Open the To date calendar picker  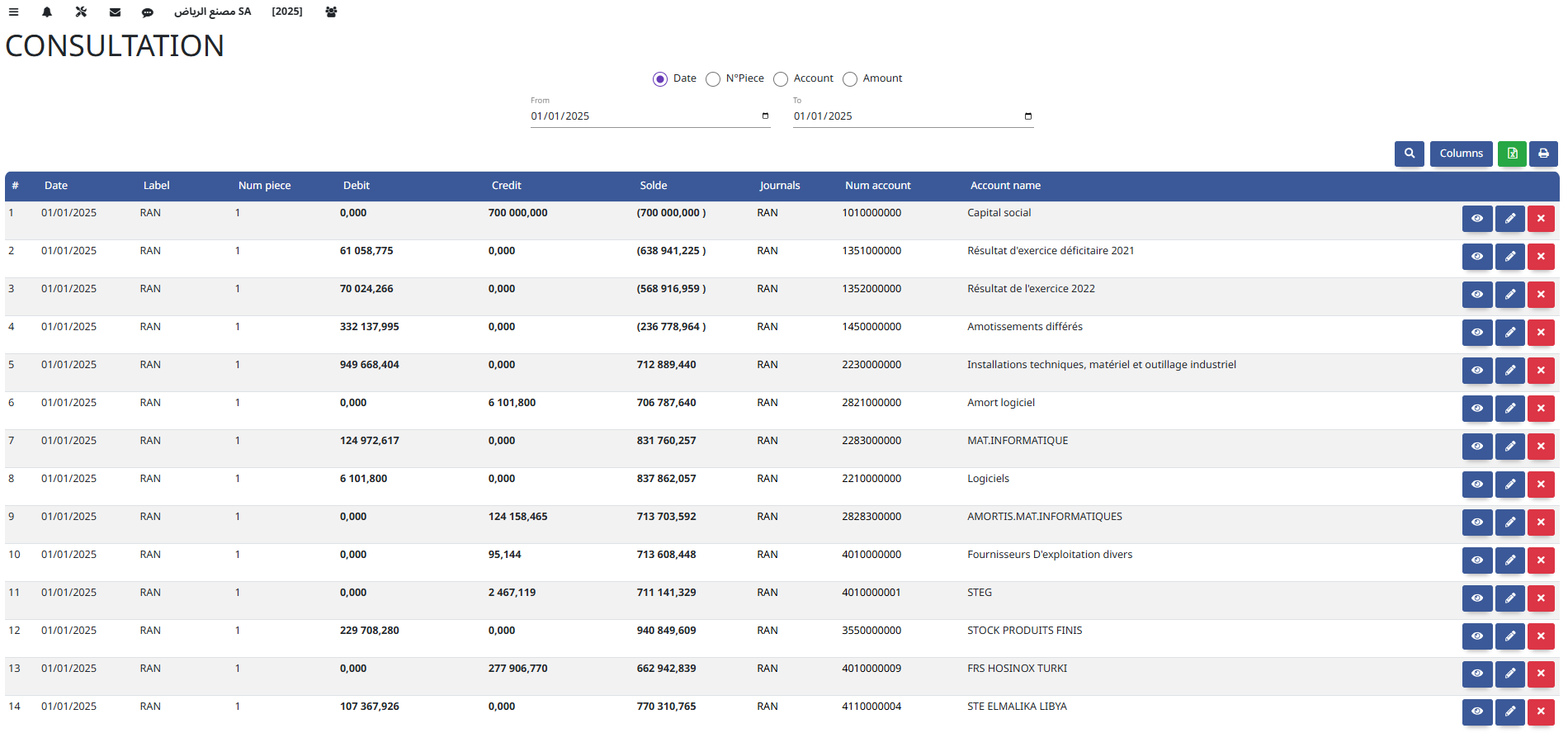tap(1028, 116)
